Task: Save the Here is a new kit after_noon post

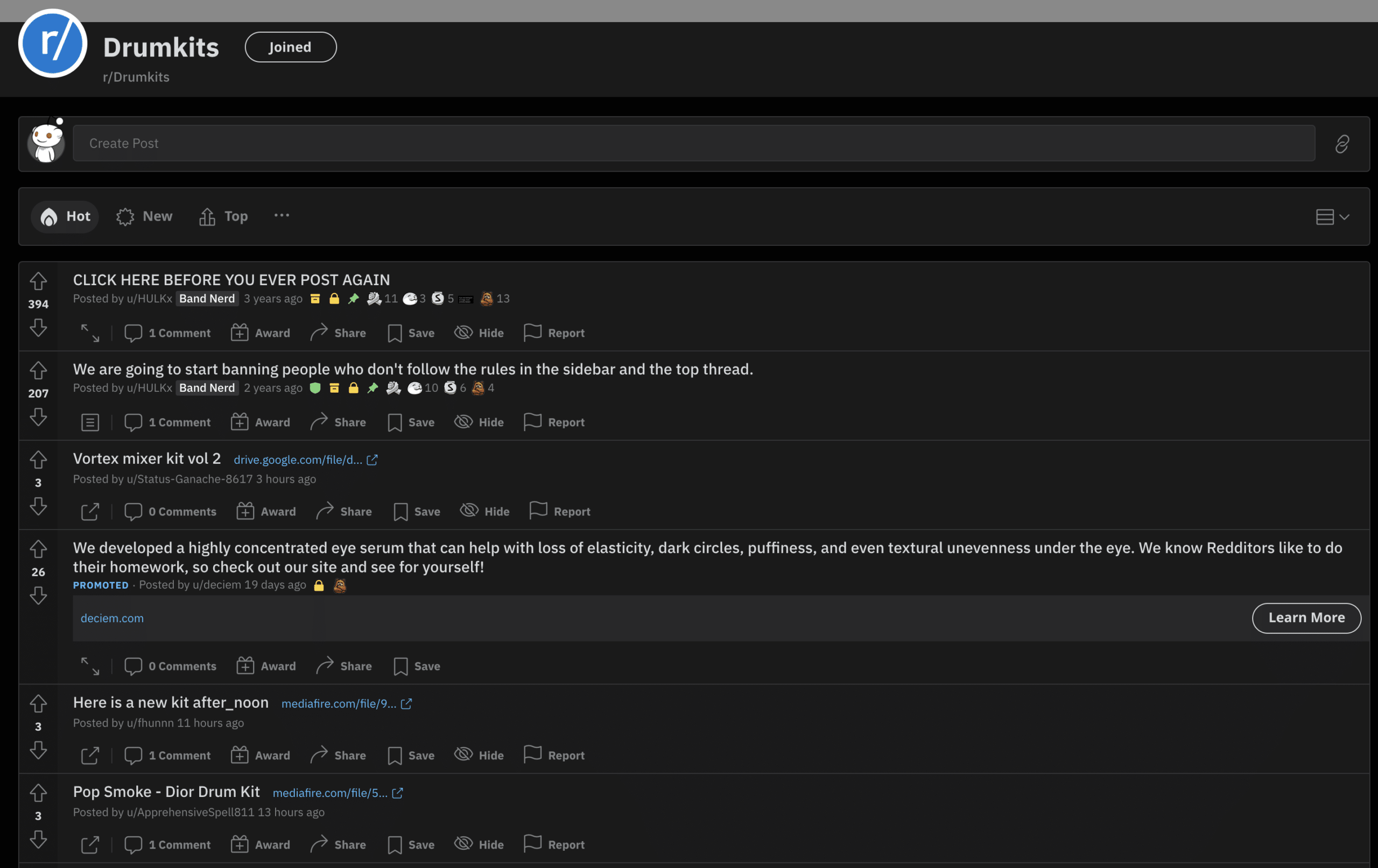Action: (x=411, y=756)
